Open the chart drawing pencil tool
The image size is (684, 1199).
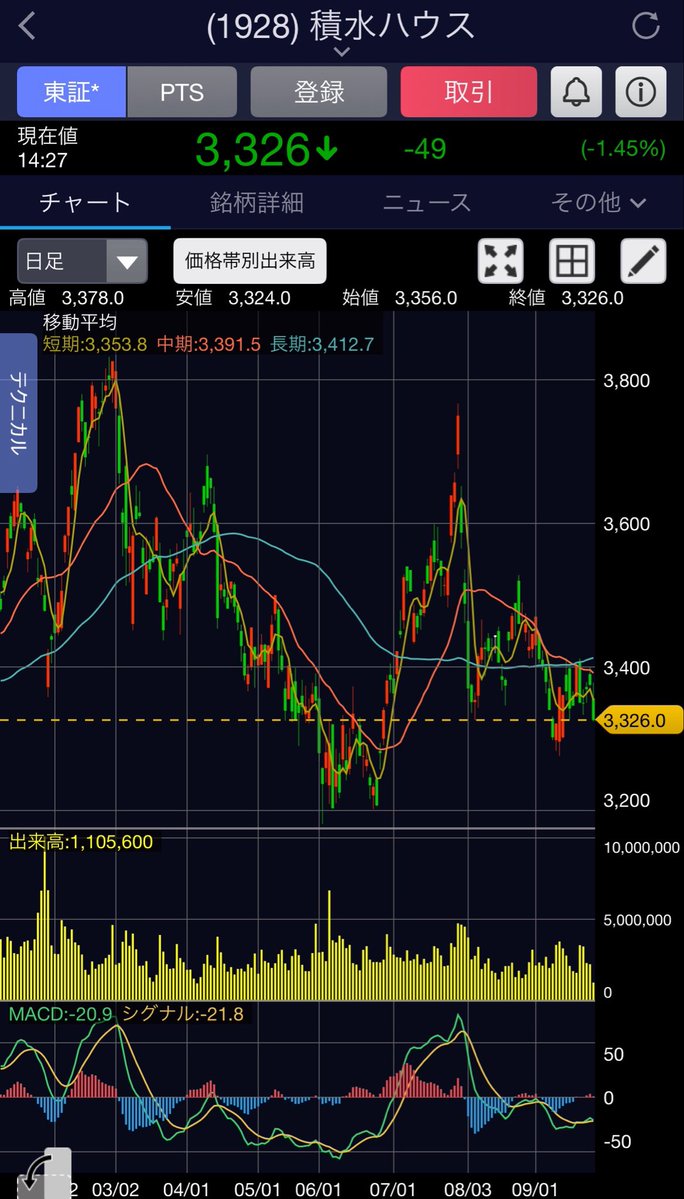pyautogui.click(x=643, y=261)
